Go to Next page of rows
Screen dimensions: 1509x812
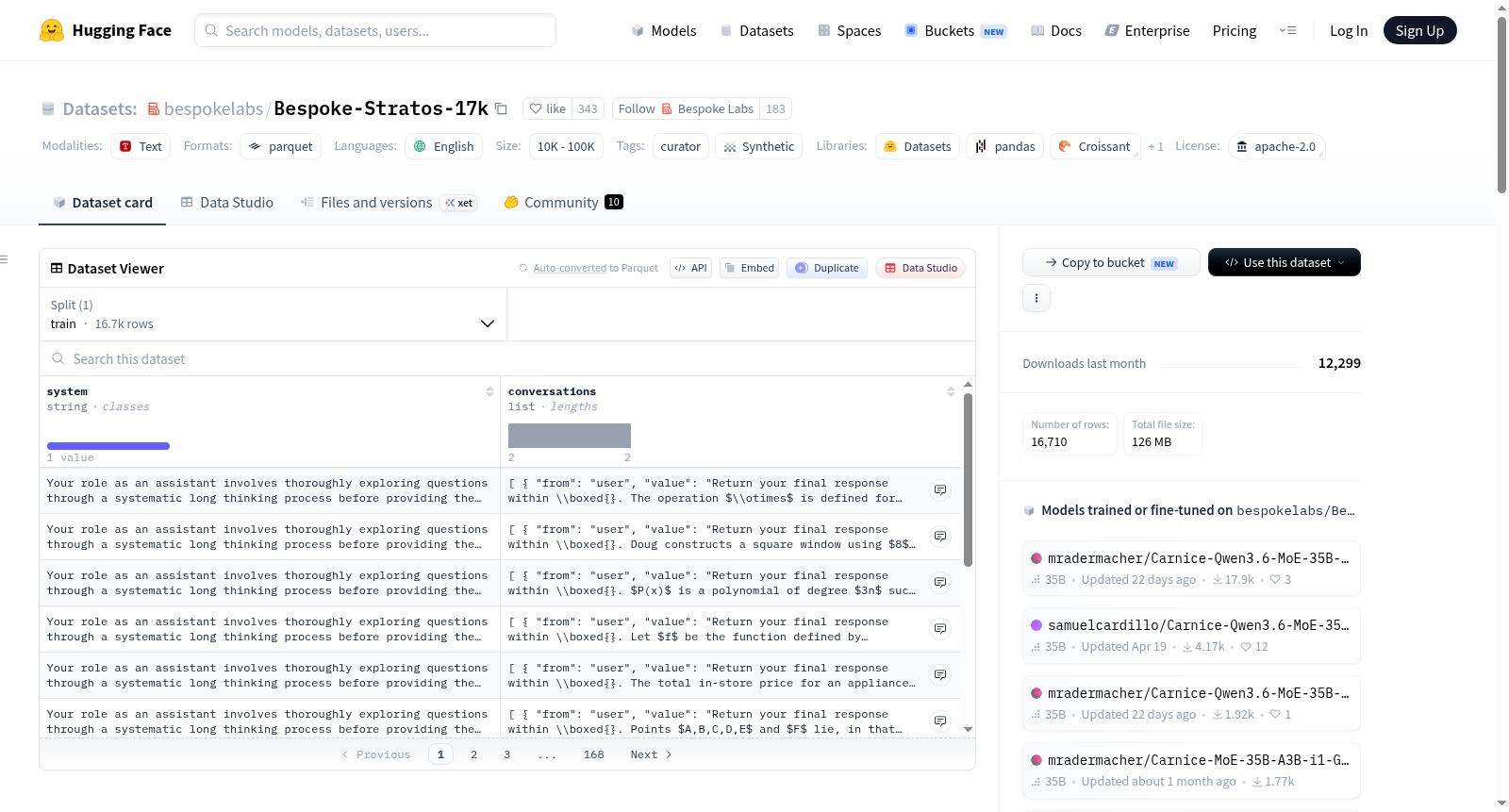pyautogui.click(x=651, y=754)
